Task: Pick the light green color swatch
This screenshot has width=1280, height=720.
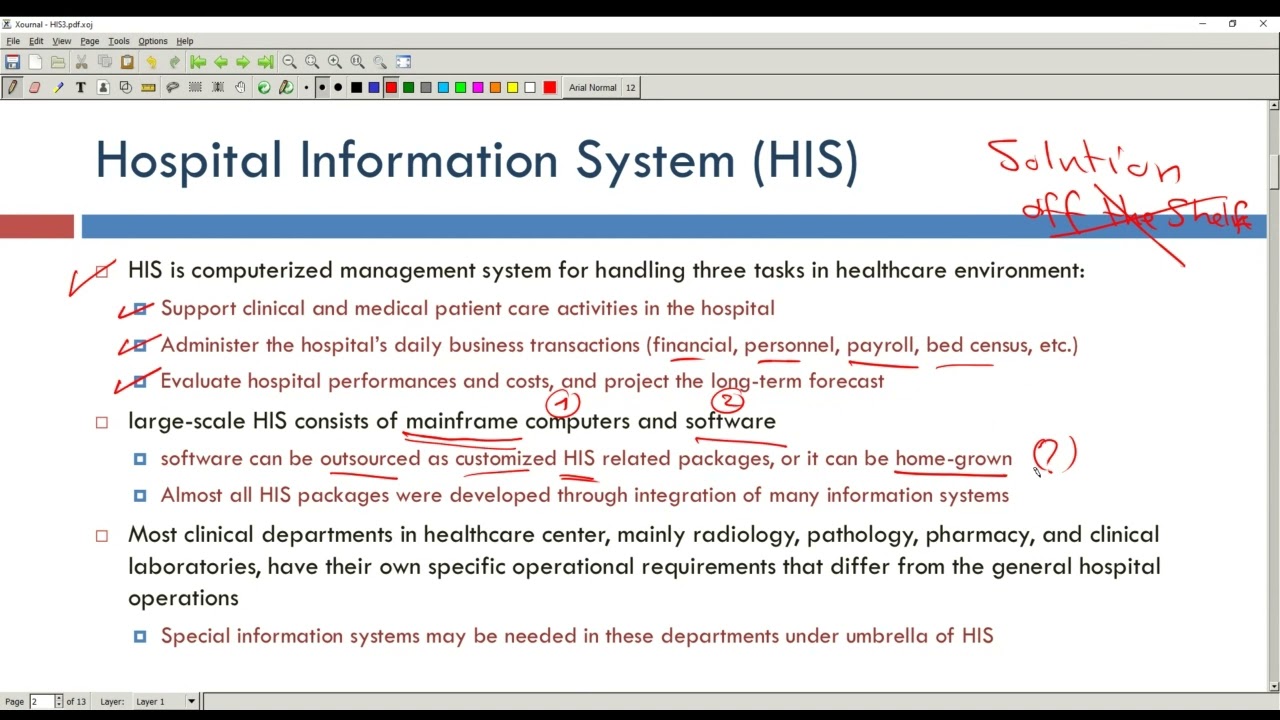Action: coord(460,88)
